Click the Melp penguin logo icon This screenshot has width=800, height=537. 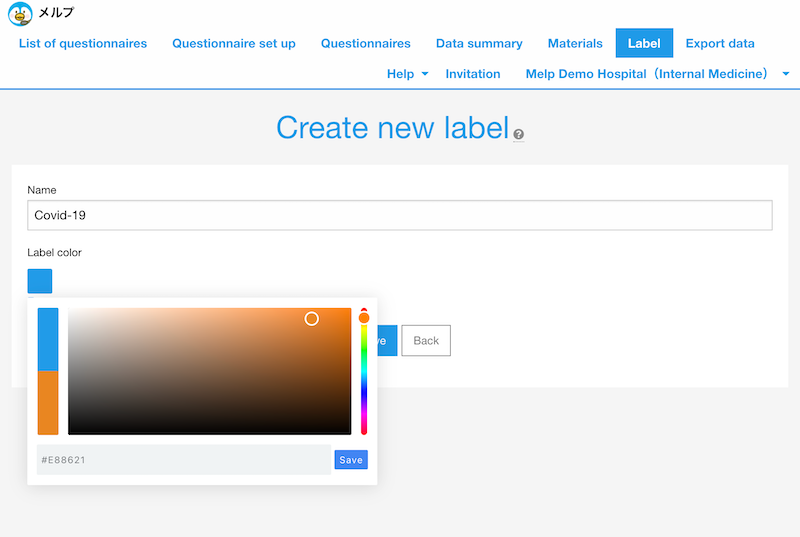pyautogui.click(x=20, y=14)
